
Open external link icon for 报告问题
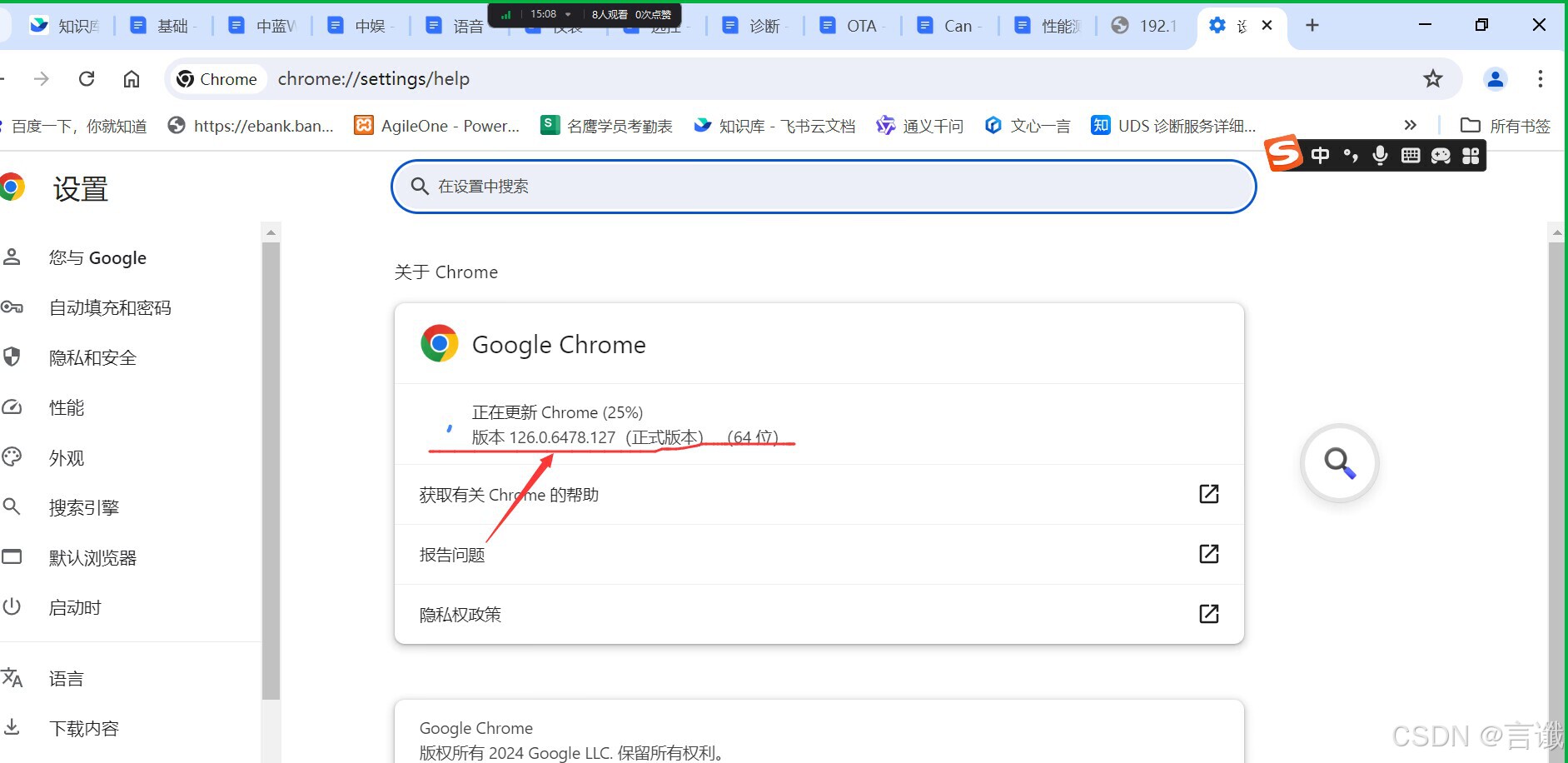tap(1209, 554)
